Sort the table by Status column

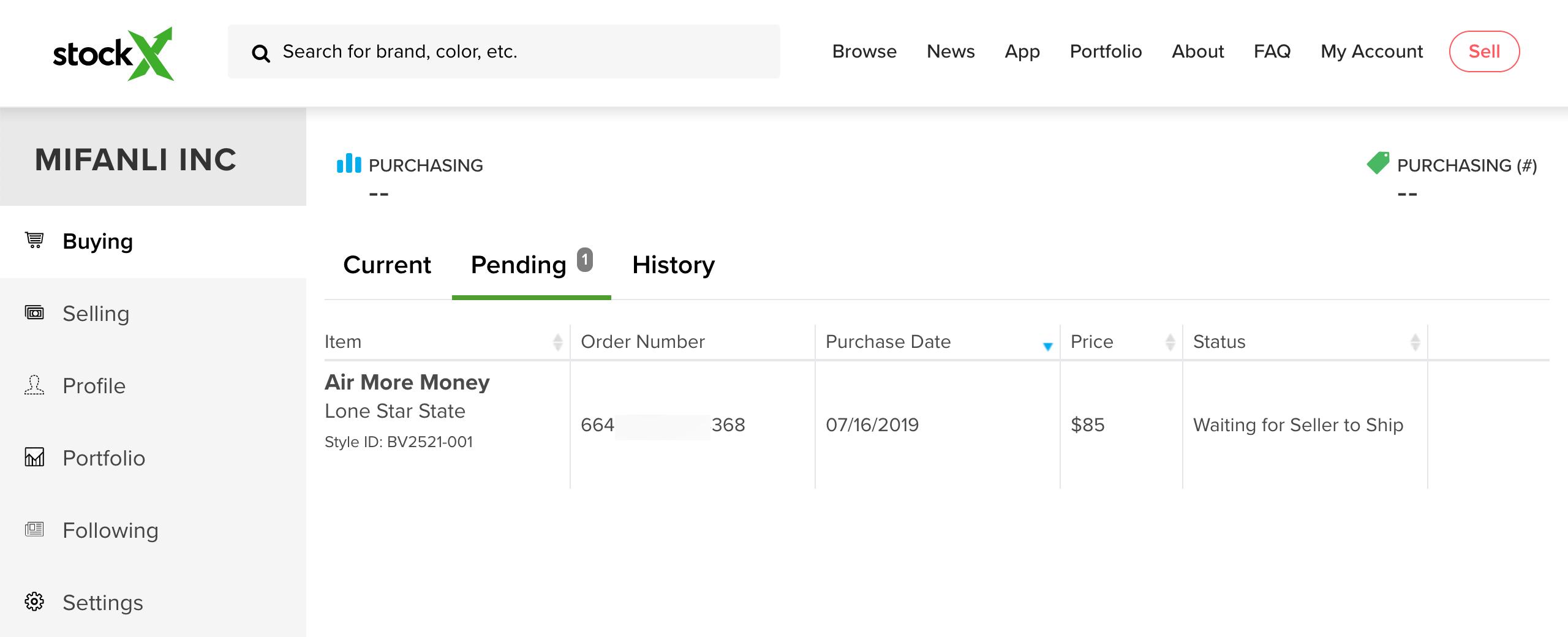coord(1415,342)
